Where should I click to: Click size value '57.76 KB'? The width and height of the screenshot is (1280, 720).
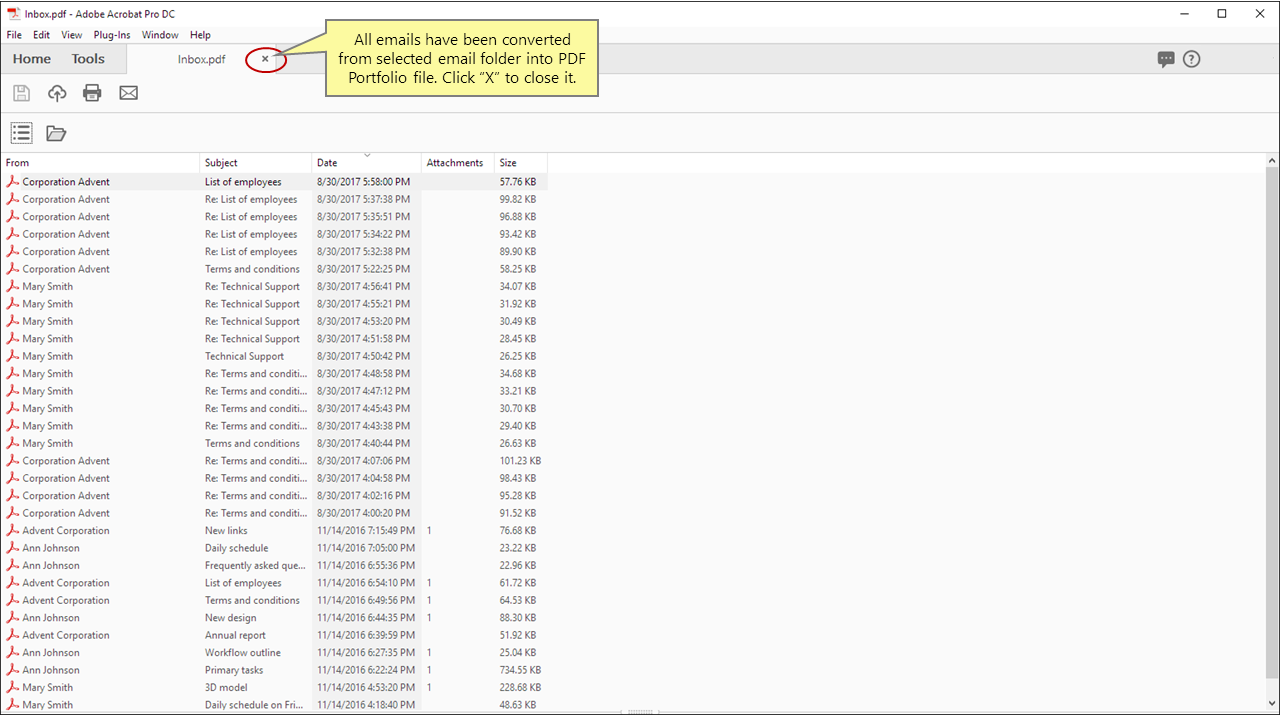click(x=517, y=182)
